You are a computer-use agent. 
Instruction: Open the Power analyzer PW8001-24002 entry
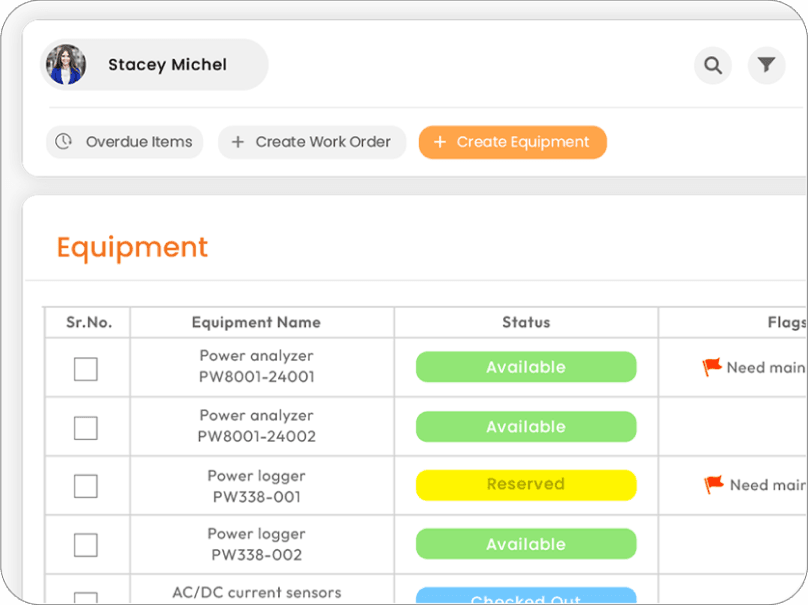[x=257, y=426]
